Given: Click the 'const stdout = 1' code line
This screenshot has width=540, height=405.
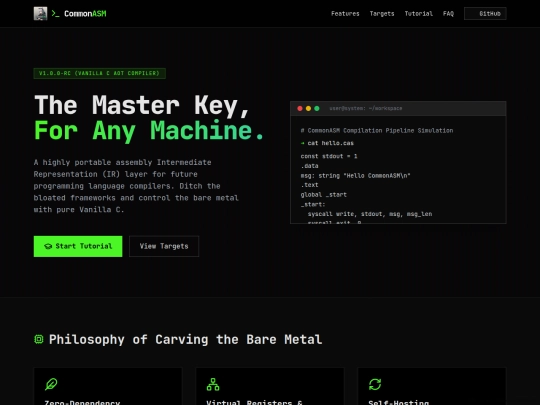Looking at the screenshot, I should coord(329,156).
